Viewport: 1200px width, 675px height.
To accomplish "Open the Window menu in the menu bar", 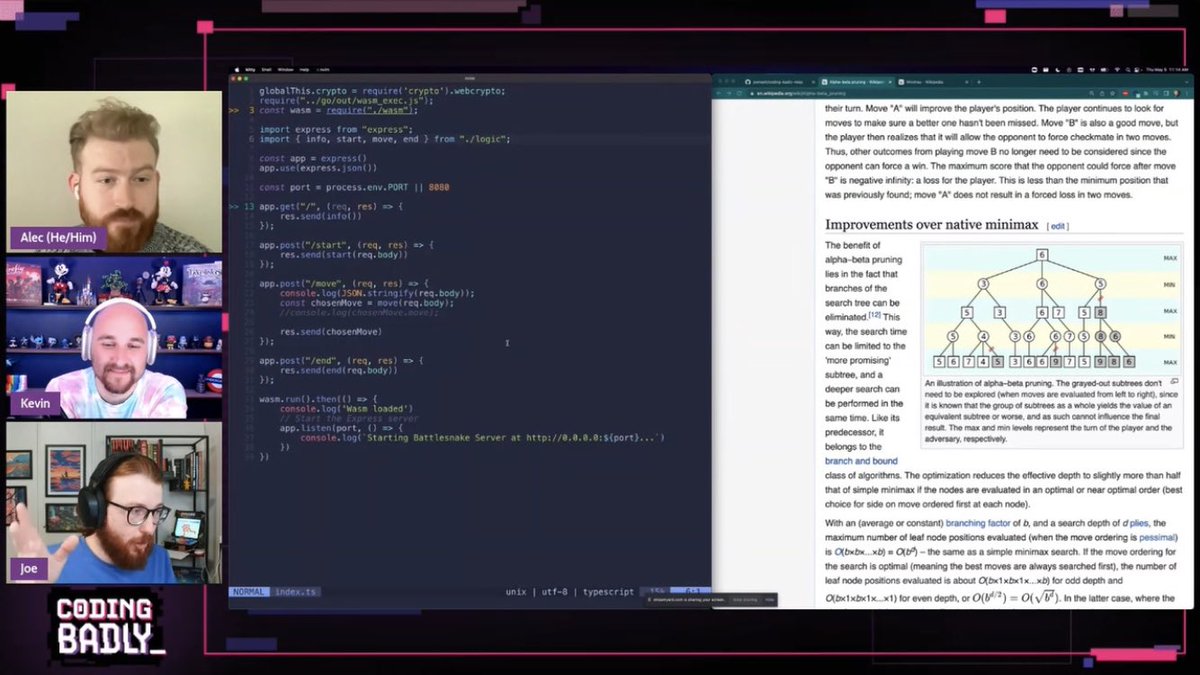I will (285, 70).
